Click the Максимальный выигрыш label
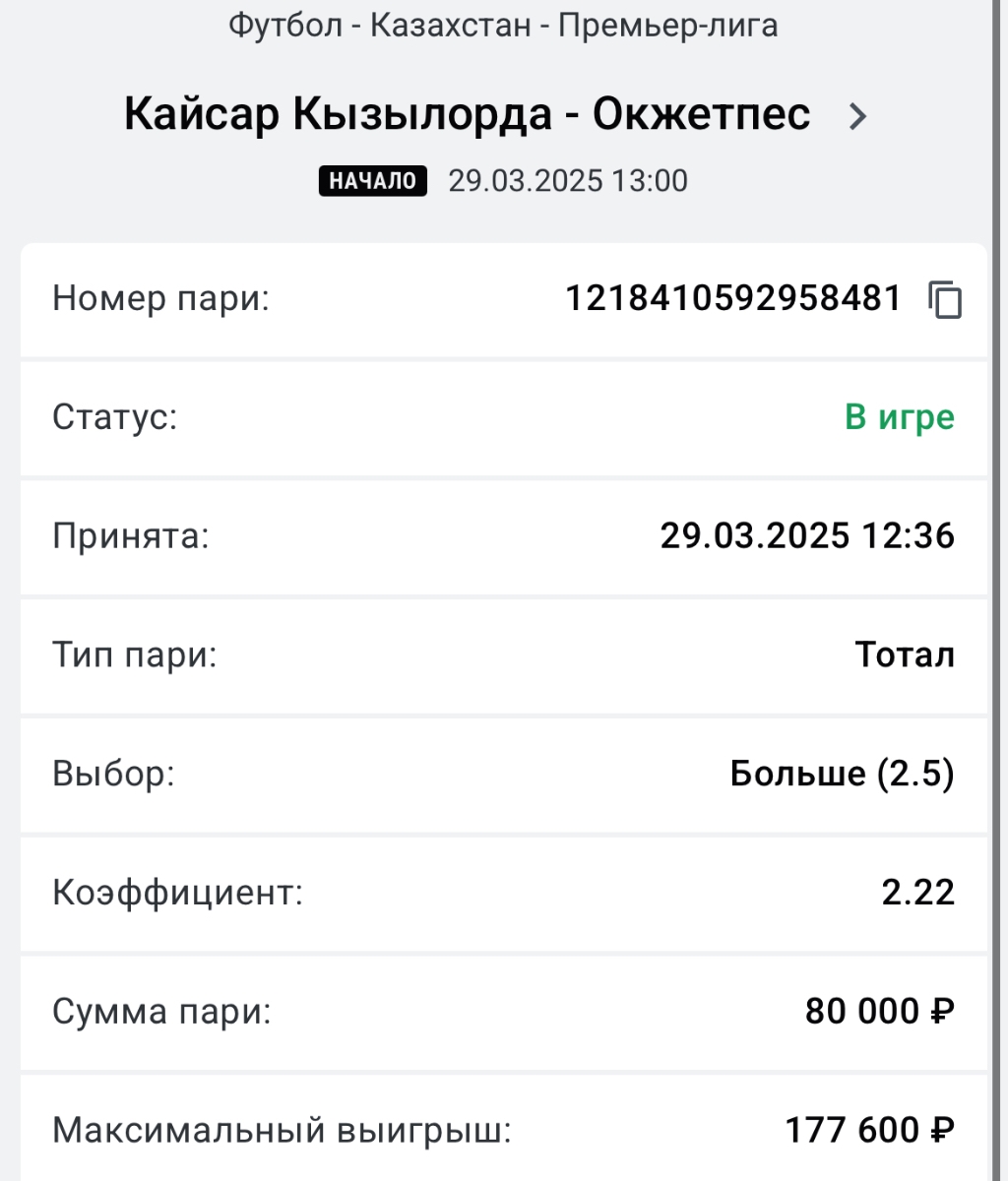 282,1132
